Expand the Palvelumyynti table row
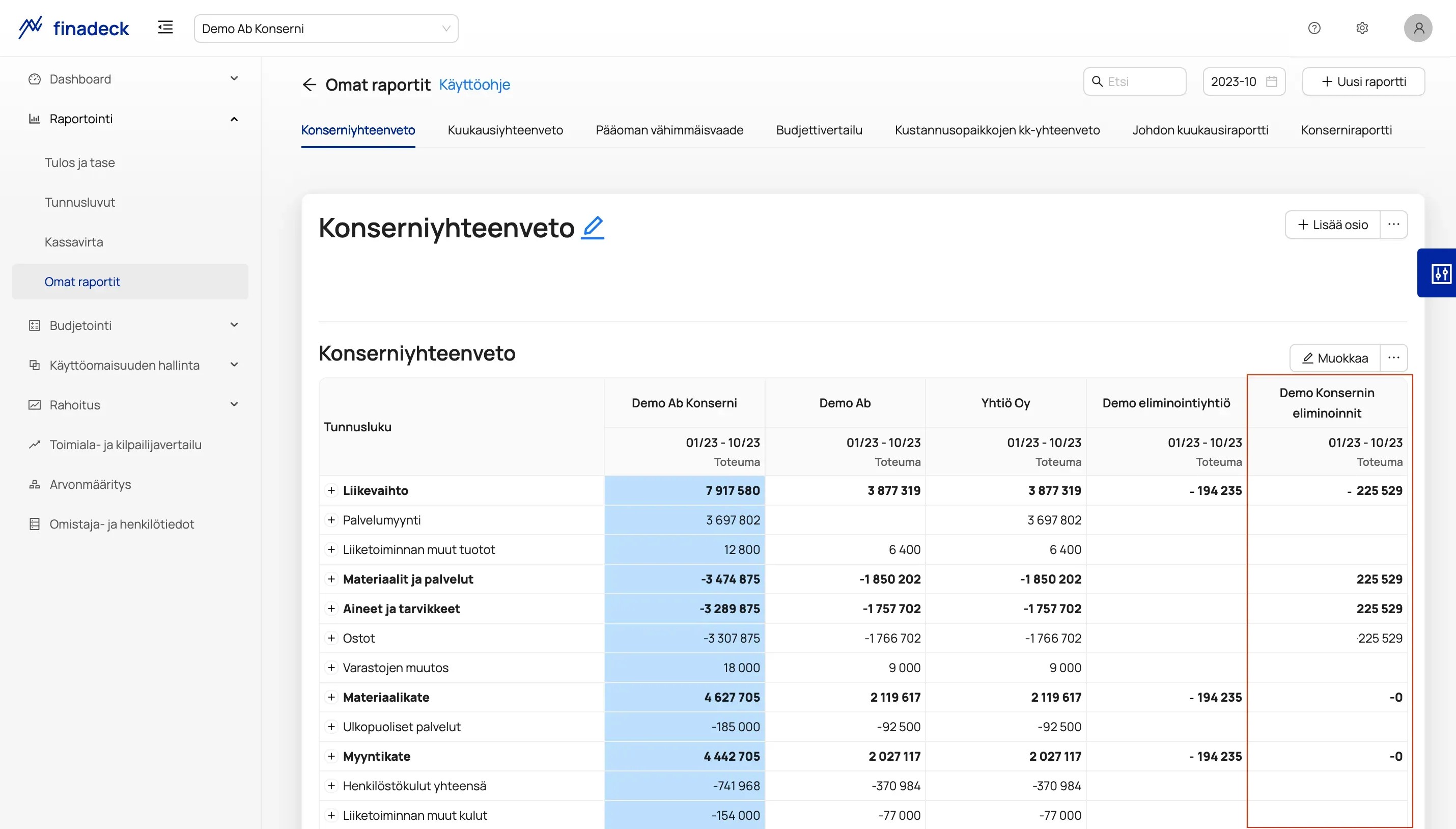The image size is (1456, 829). [331, 520]
